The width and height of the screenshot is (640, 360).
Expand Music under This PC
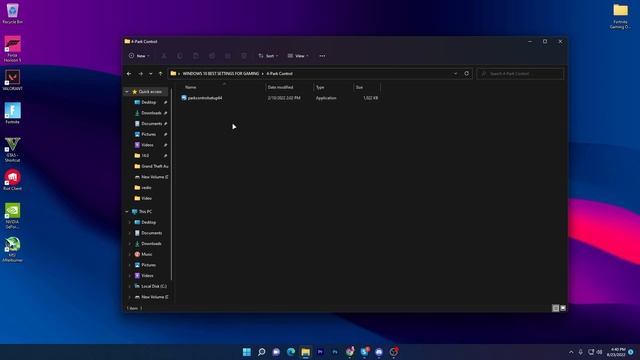coord(130,254)
